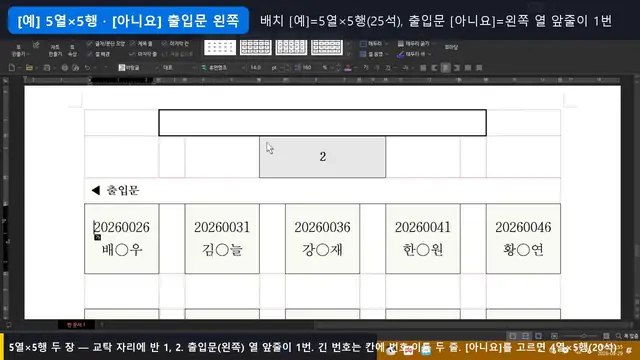Click the Divide alignment icon at end
This screenshot has height=360, width=640.
tap(479, 68)
